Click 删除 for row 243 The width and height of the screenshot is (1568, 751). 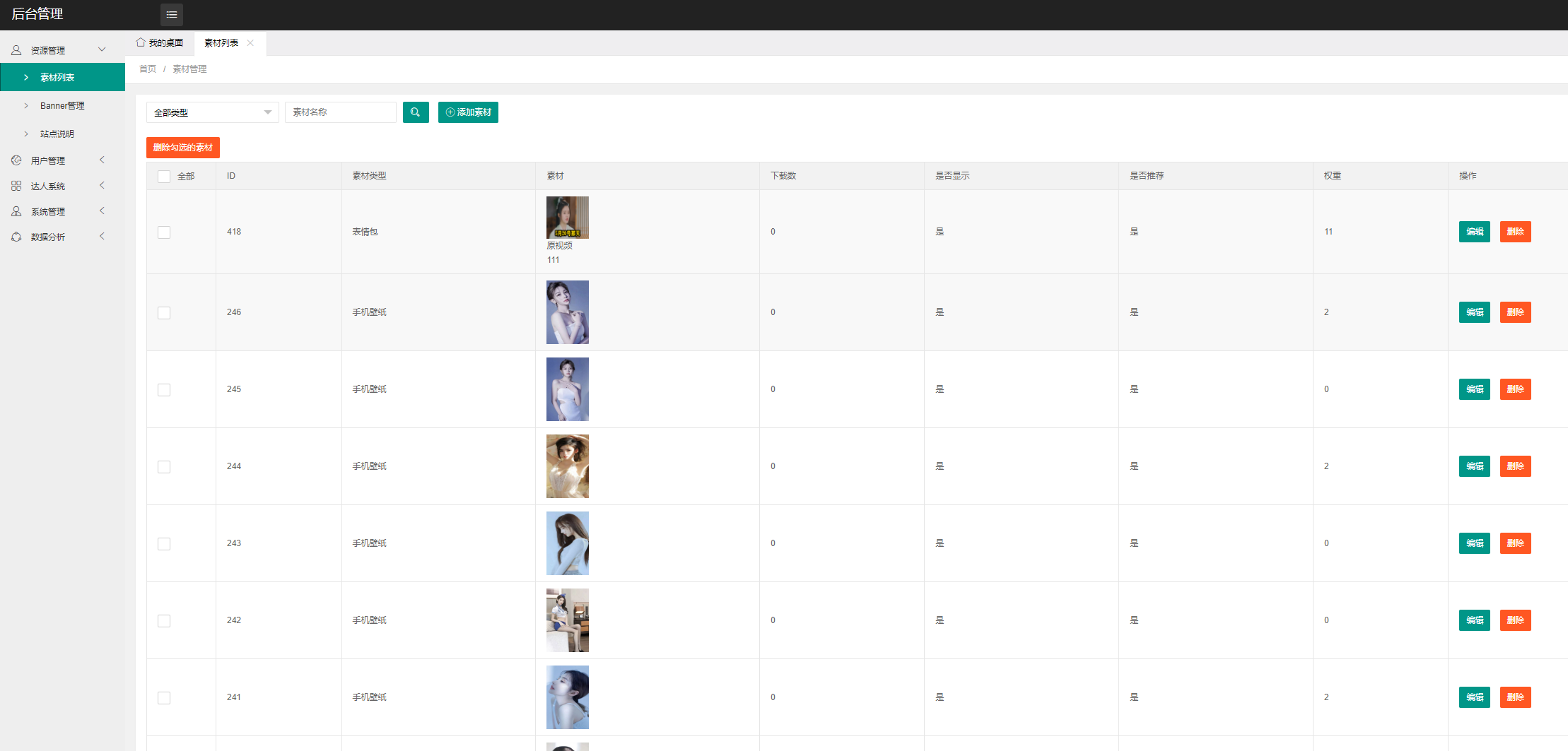(x=1516, y=543)
